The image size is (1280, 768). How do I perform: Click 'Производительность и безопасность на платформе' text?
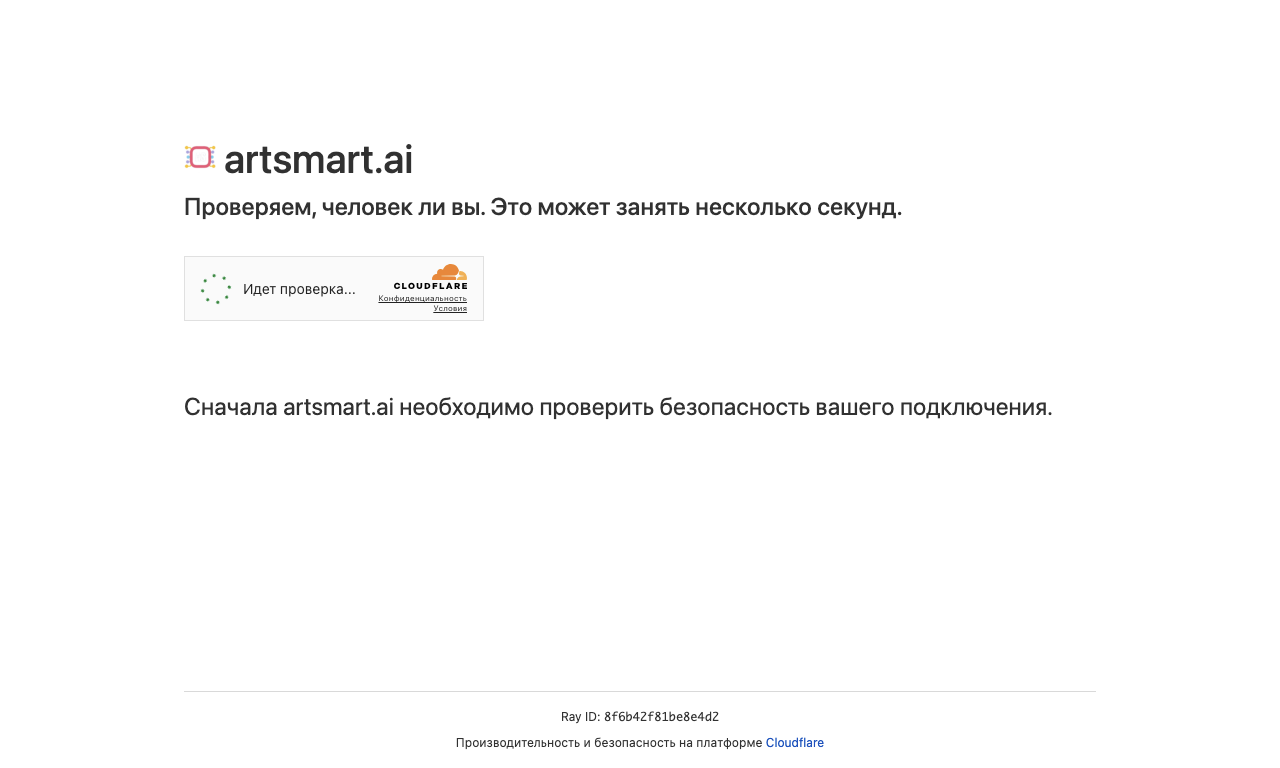pos(609,743)
